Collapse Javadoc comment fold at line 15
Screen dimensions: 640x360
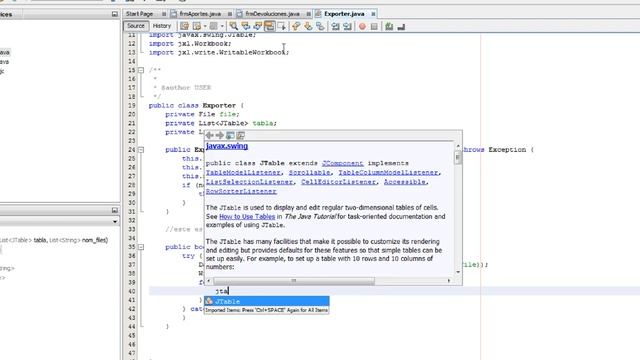tap(141, 70)
